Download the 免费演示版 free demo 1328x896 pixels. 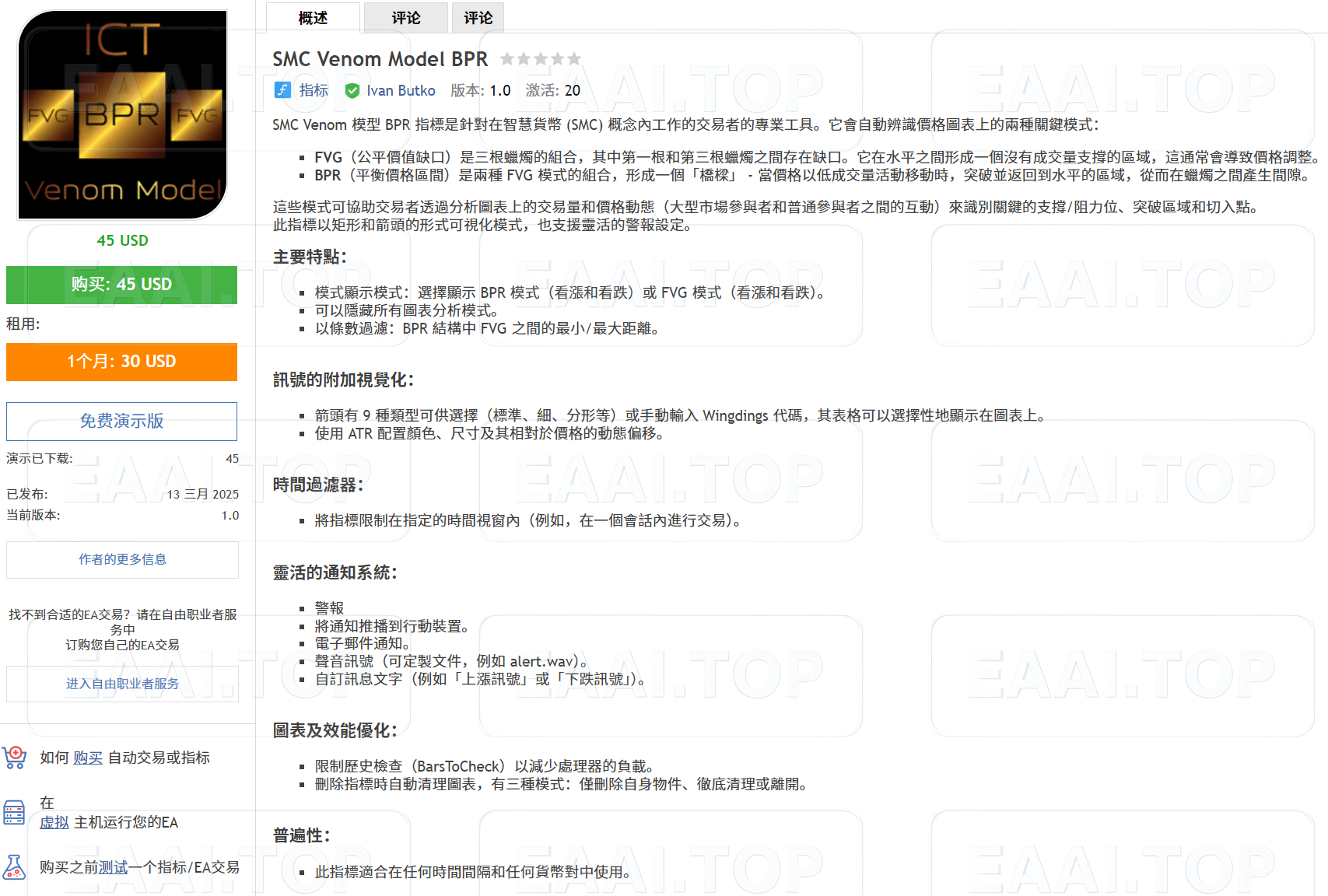pyautogui.click(x=121, y=422)
